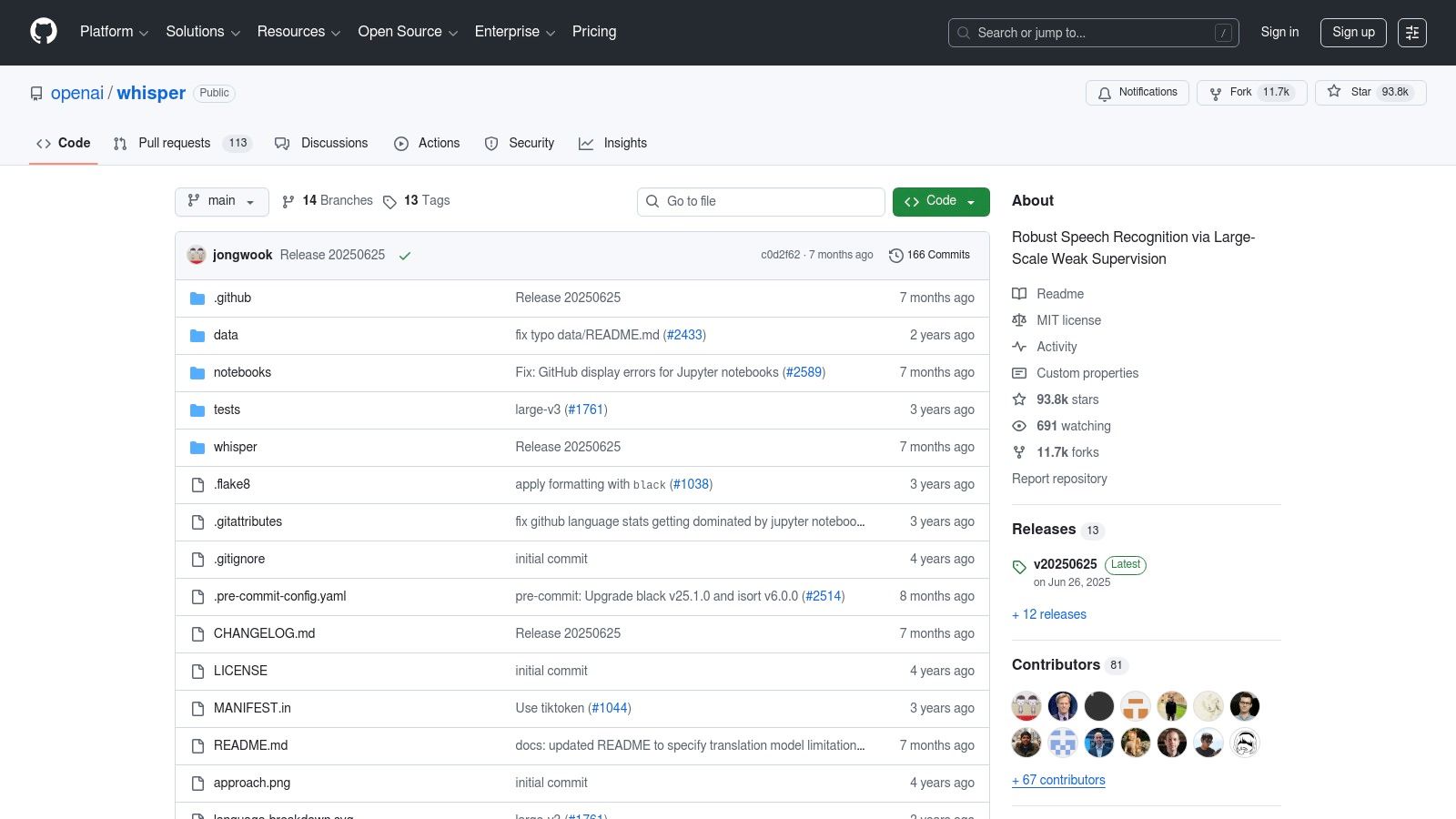Open the Security shield icon
1456x819 pixels.
coord(491,143)
